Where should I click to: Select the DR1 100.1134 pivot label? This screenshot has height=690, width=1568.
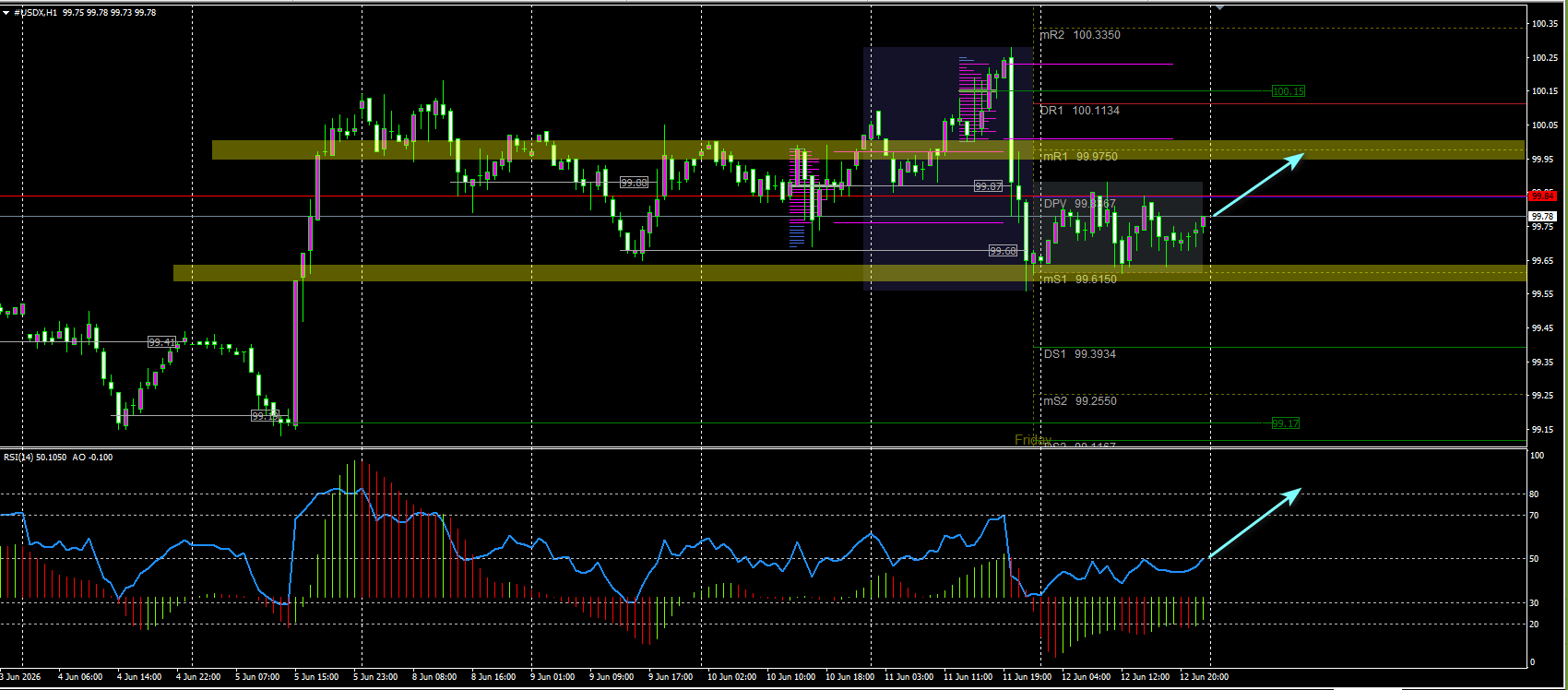[1080, 111]
